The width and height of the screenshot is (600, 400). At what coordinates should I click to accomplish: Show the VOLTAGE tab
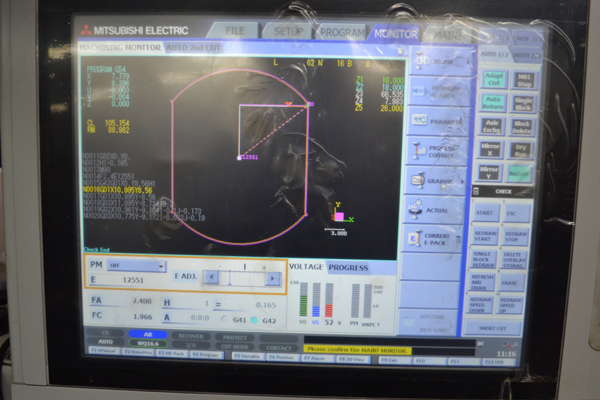point(306,266)
